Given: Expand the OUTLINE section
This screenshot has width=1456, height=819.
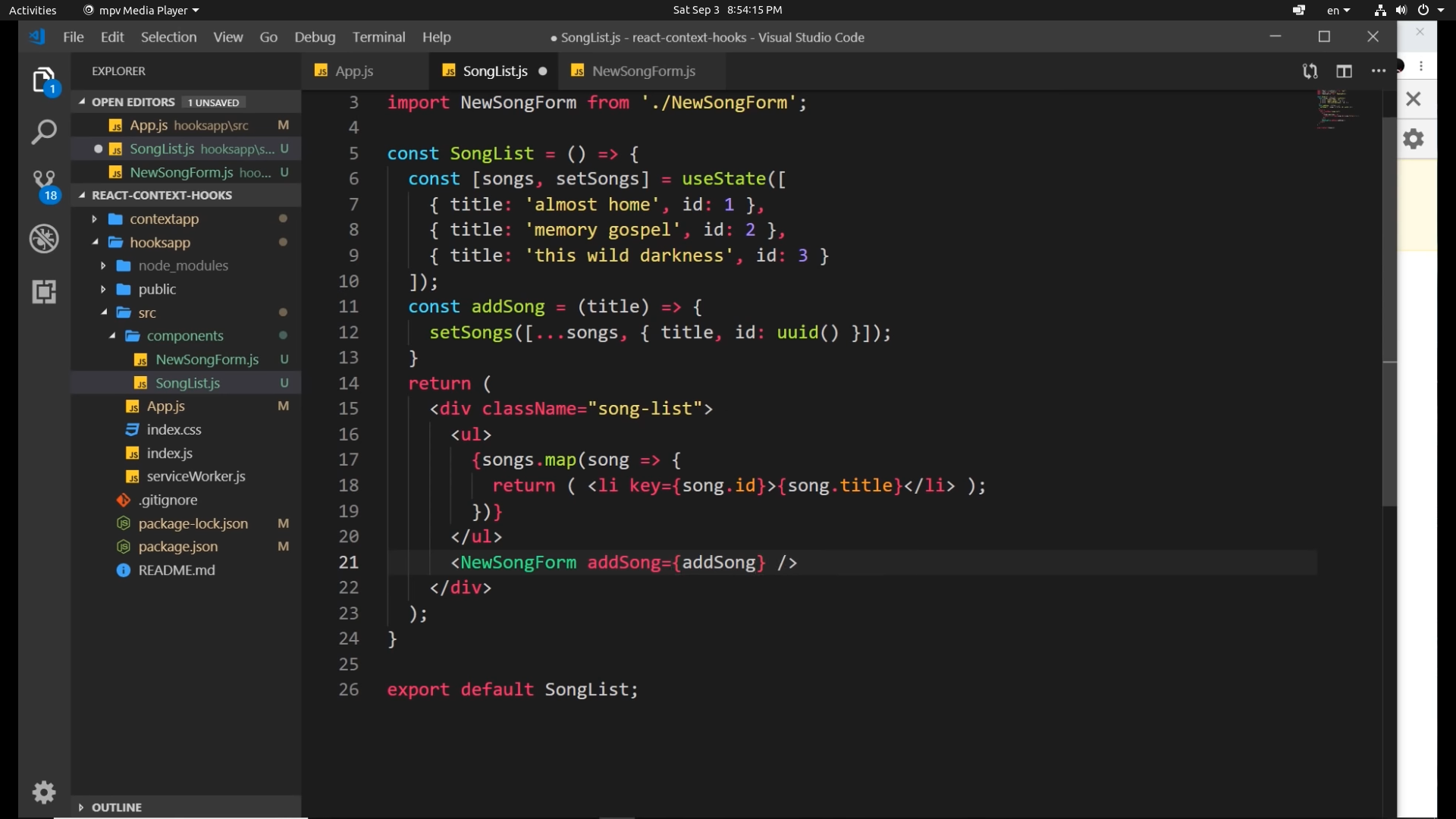Looking at the screenshot, I should coord(116,808).
